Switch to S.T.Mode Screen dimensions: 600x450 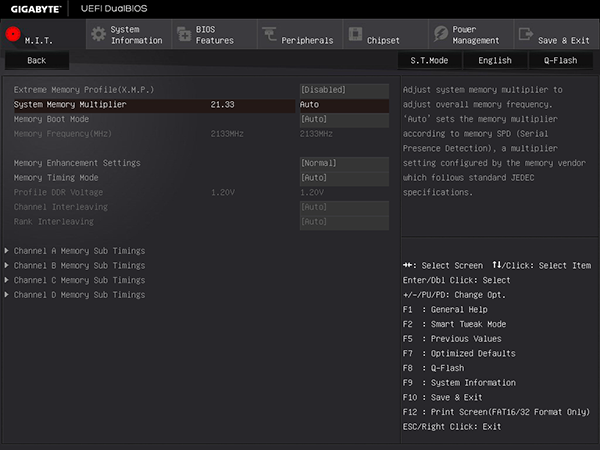click(x=429, y=60)
